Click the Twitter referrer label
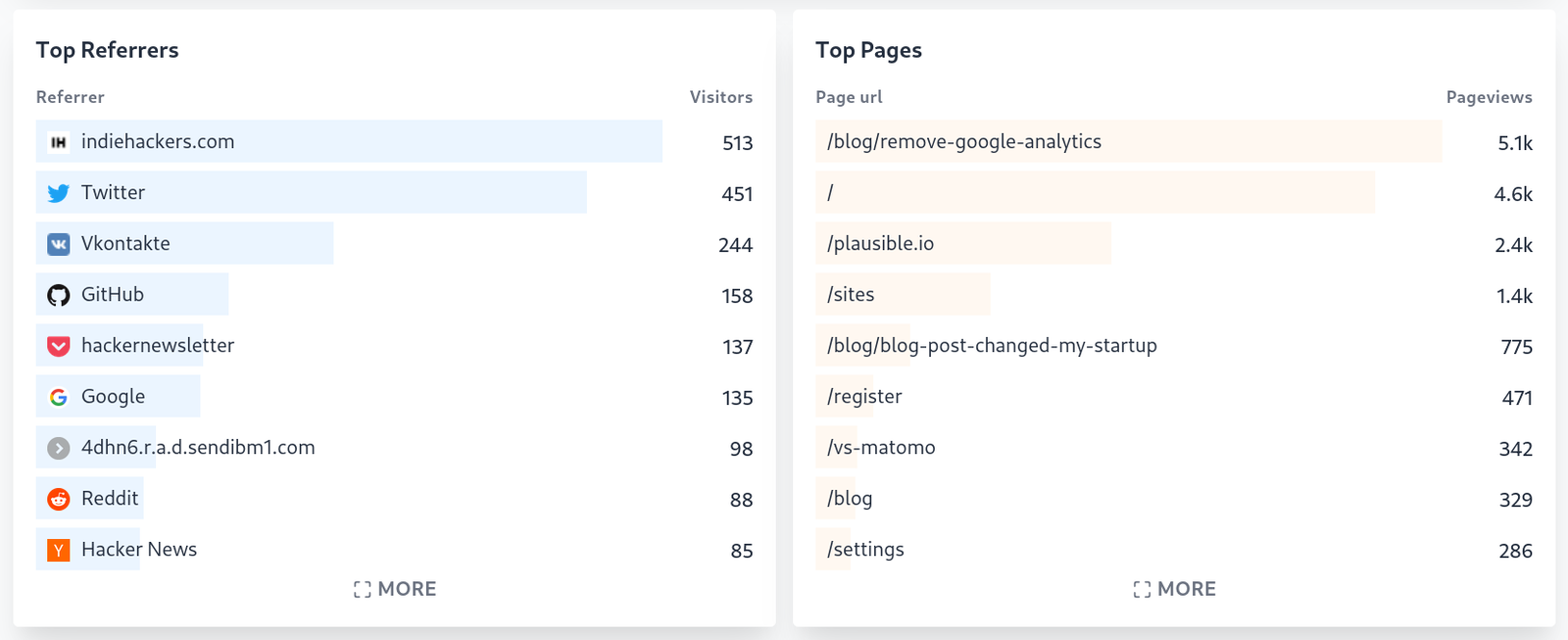Viewport: 1568px width, 640px height. 113,192
